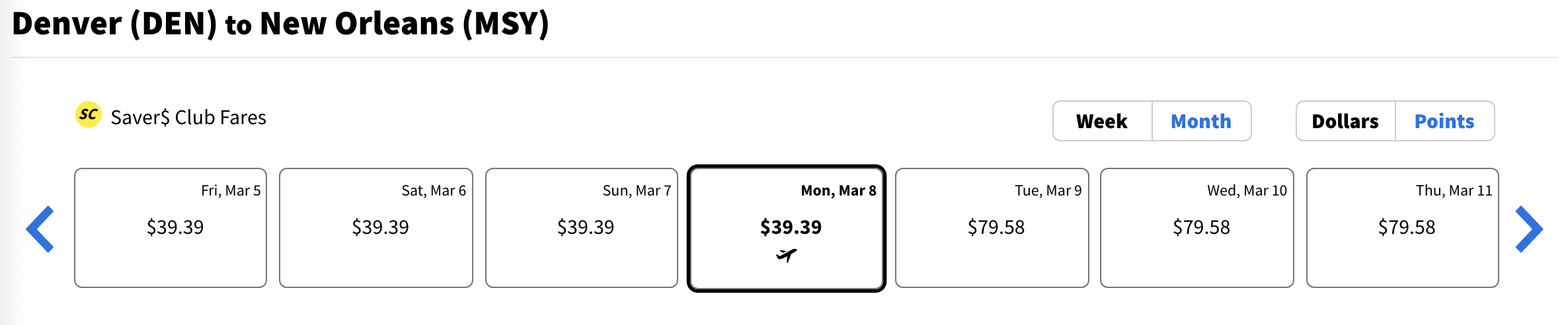Switch to Week view
Screen dimensions: 1568x325
pyautogui.click(x=1102, y=121)
